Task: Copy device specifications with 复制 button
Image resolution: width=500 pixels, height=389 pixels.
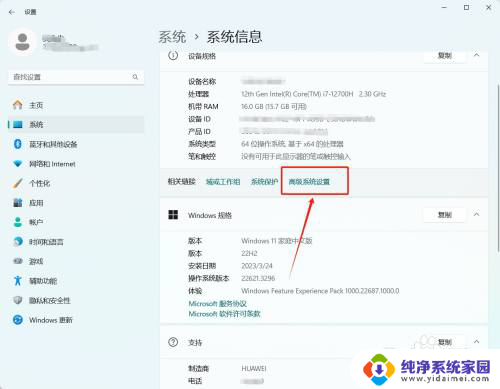Action: (x=444, y=56)
